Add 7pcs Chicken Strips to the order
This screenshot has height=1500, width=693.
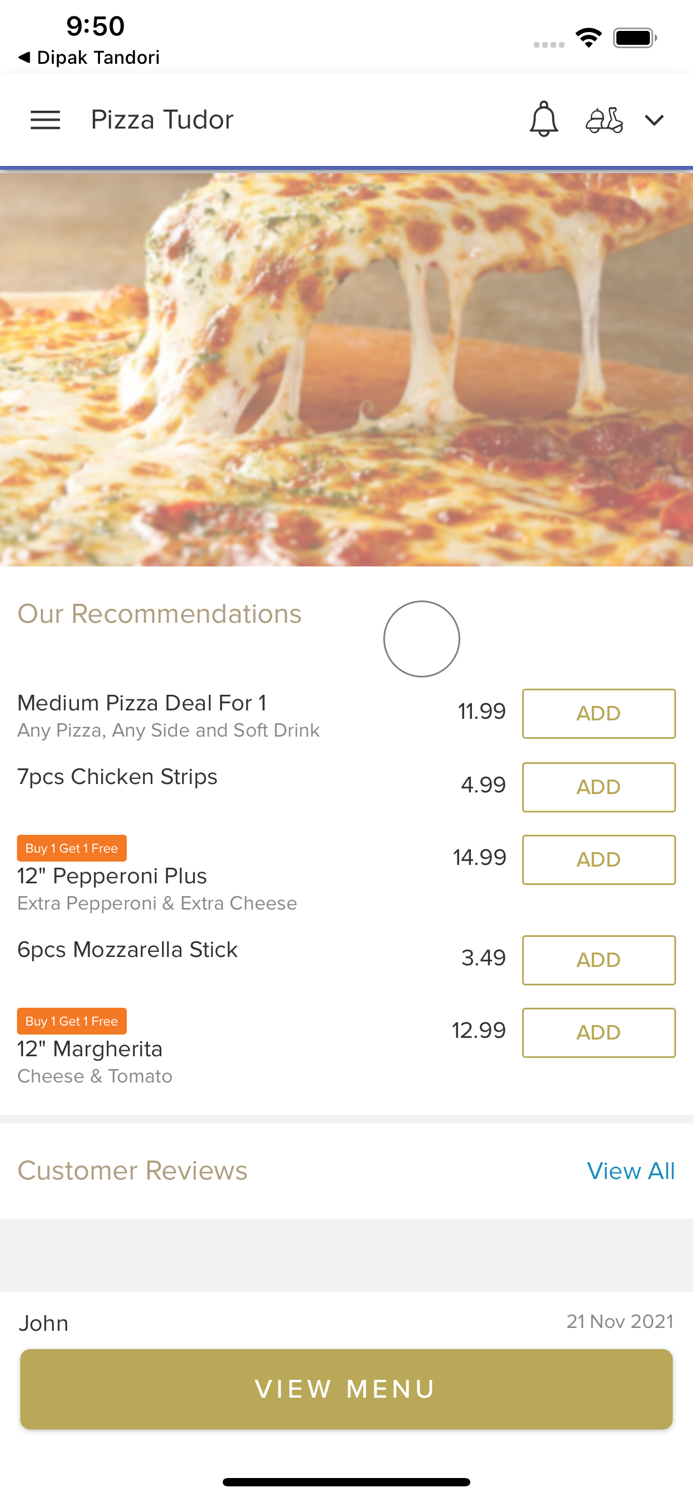pos(598,787)
